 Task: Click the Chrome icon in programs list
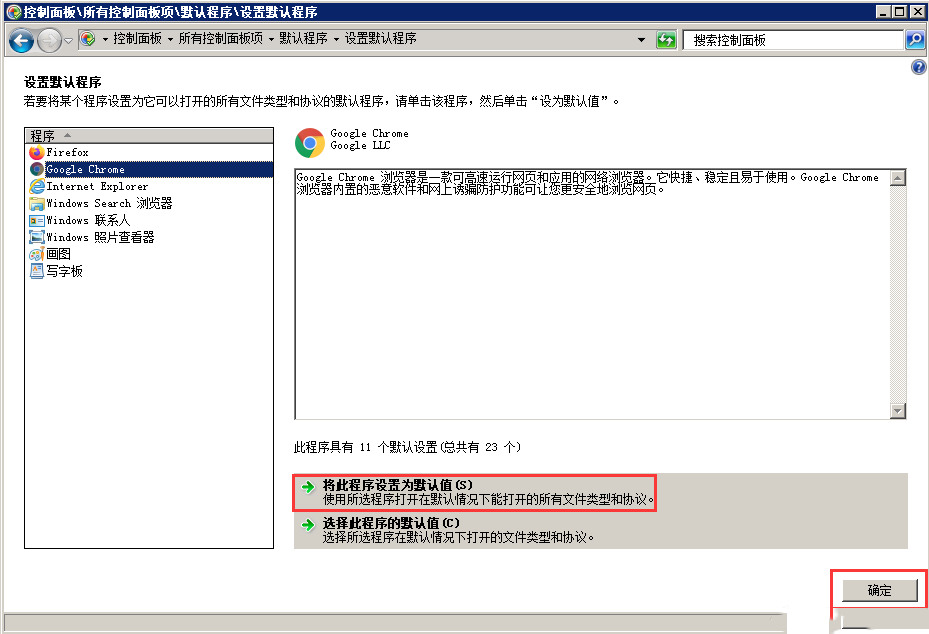(37, 169)
